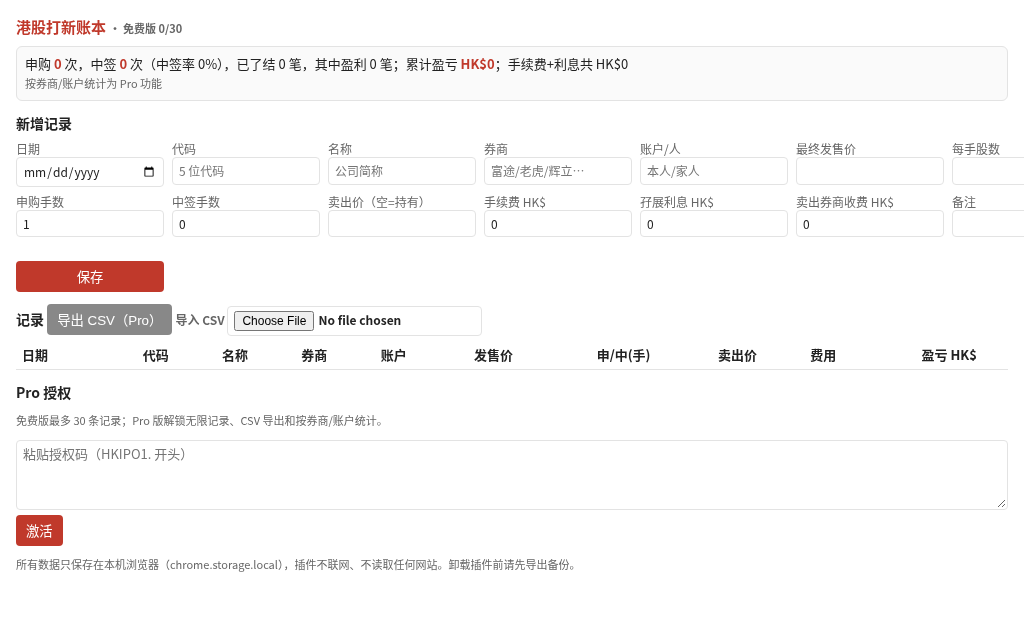Click the 激活 button

(39, 530)
